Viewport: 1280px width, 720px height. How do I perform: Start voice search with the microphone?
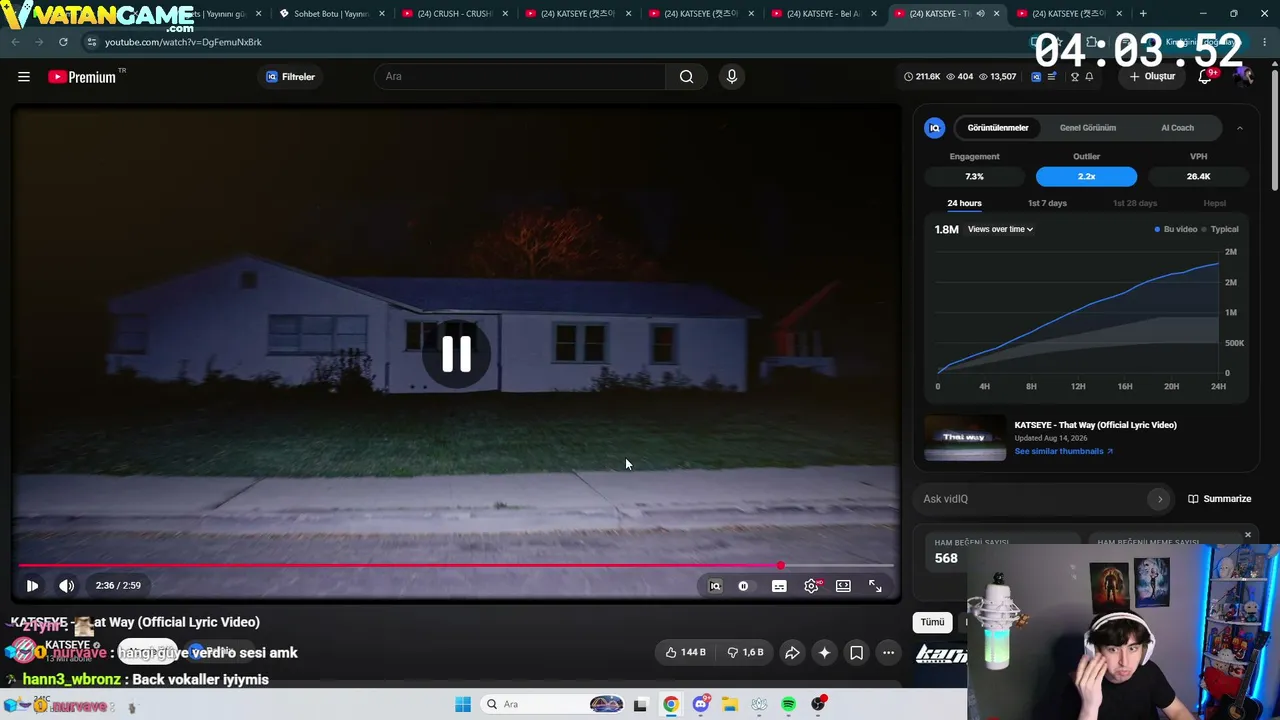[732, 77]
